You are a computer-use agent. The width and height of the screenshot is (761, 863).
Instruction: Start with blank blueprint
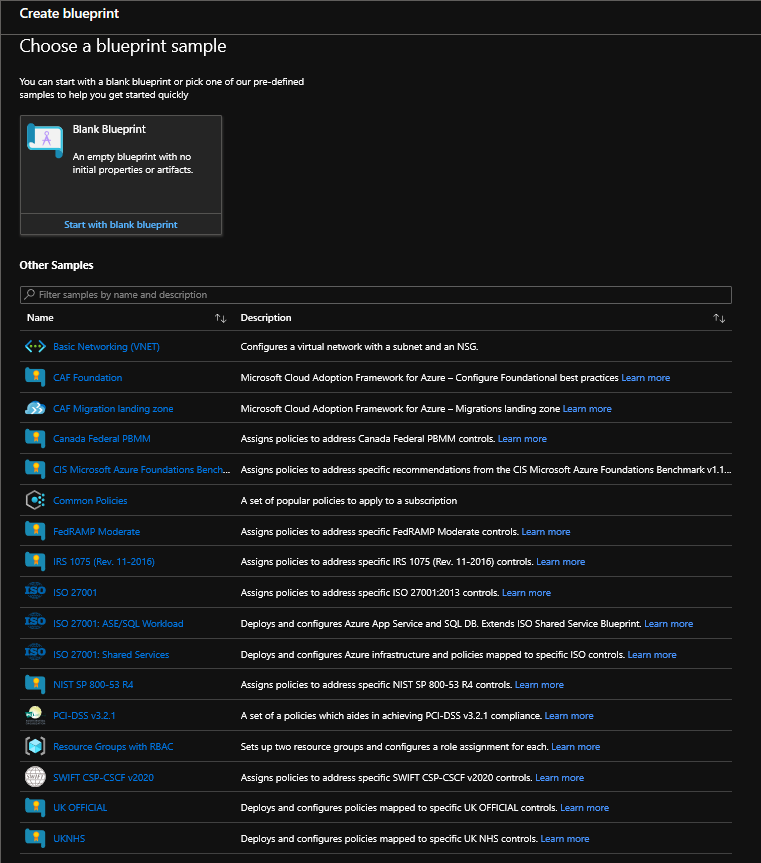coord(121,225)
